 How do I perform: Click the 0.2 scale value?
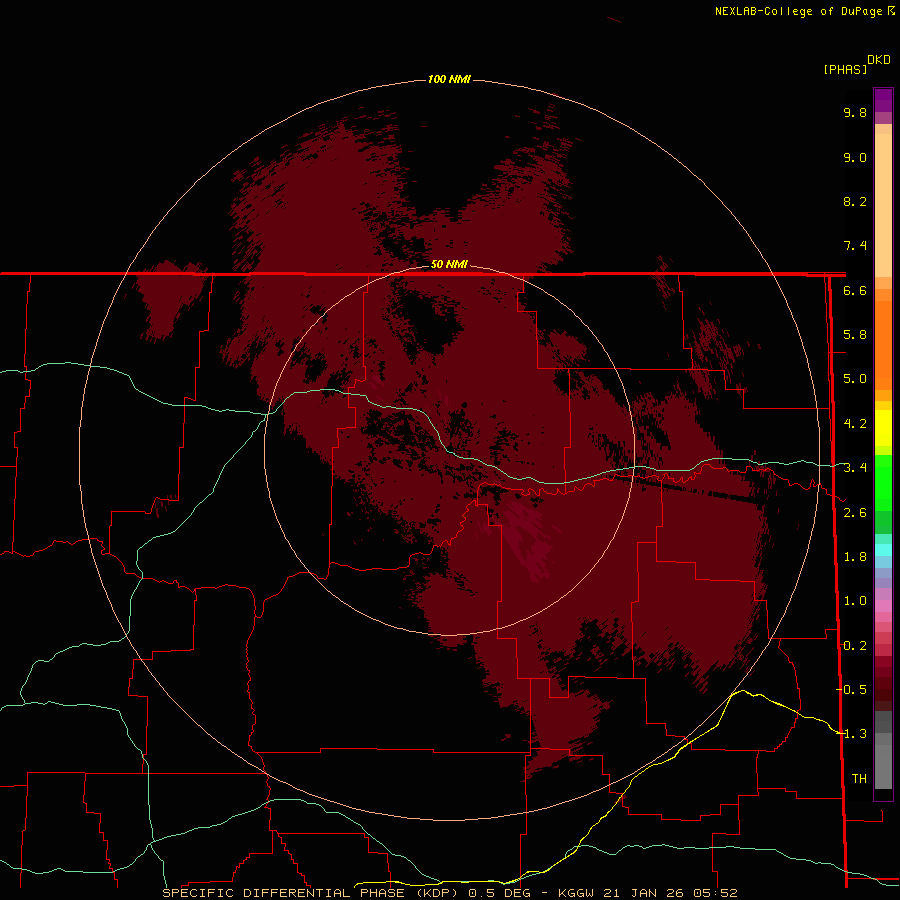tap(855, 646)
